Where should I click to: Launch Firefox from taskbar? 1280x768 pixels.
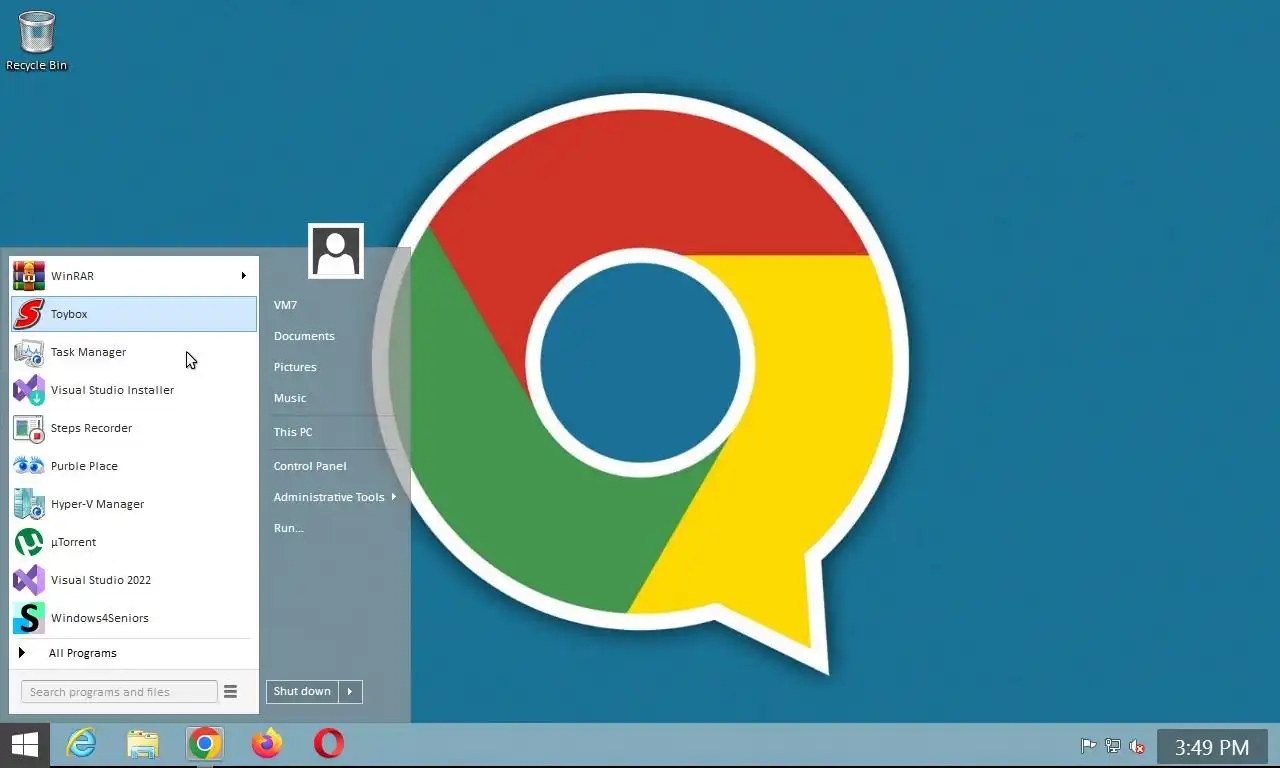click(x=267, y=744)
